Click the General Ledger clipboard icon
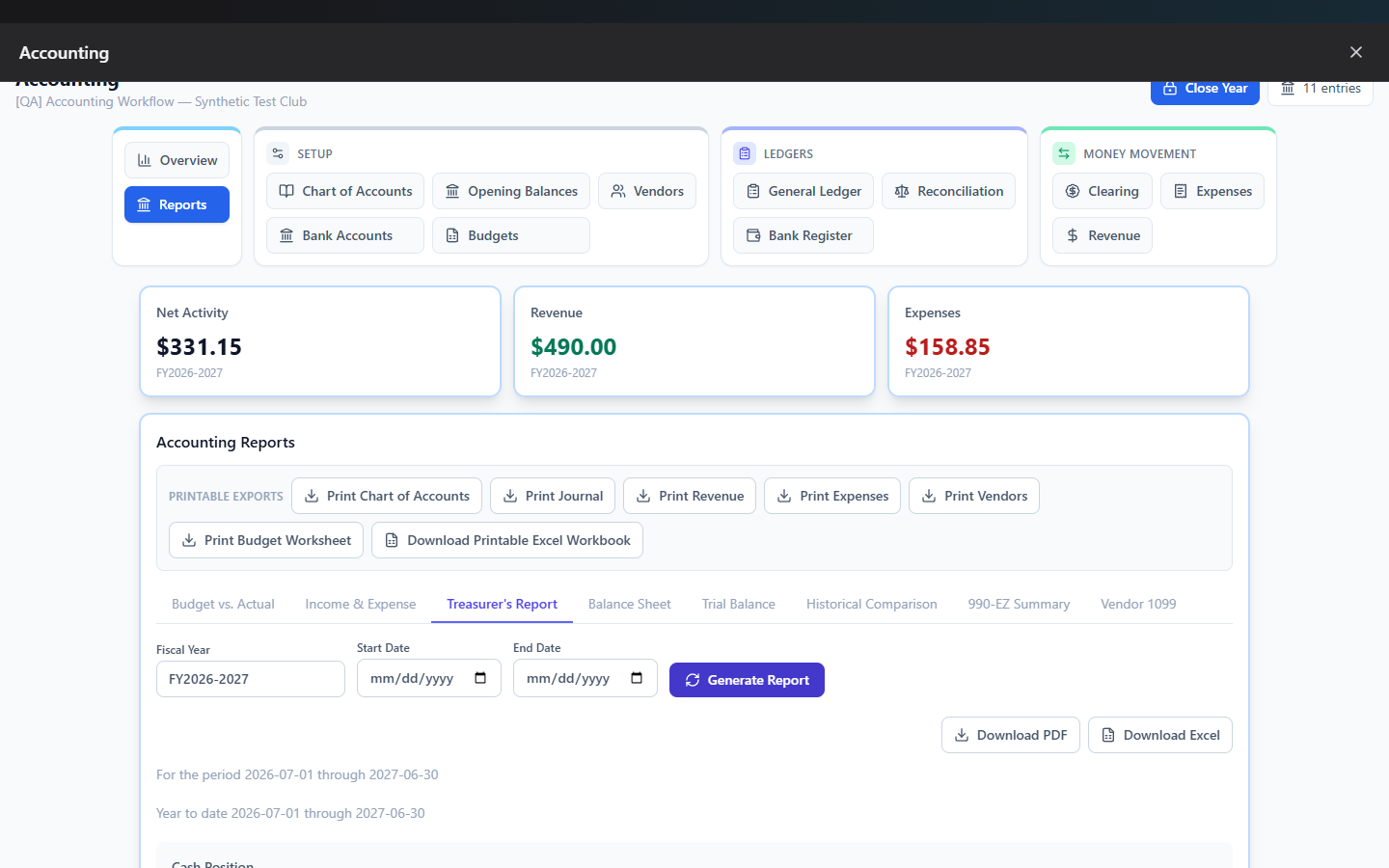Screen dimensions: 1389x868 753,191
